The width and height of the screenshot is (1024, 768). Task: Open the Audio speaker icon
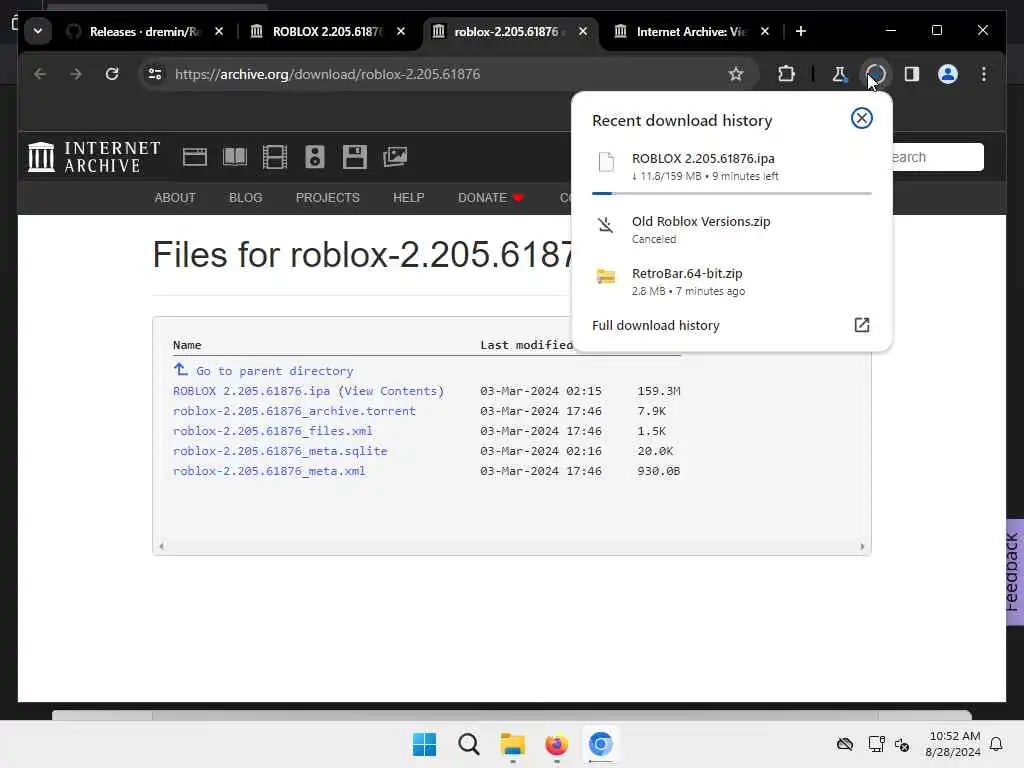(x=315, y=157)
